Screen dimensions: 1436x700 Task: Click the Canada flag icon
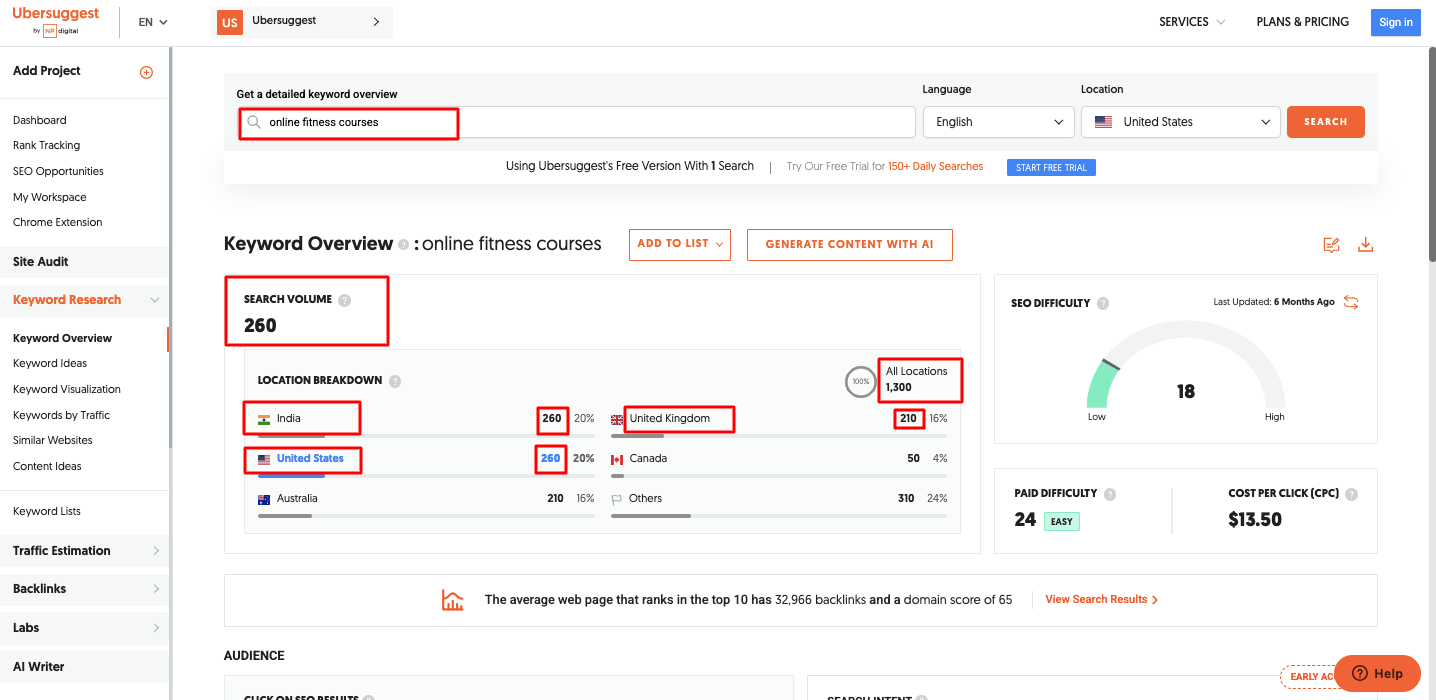pos(617,459)
